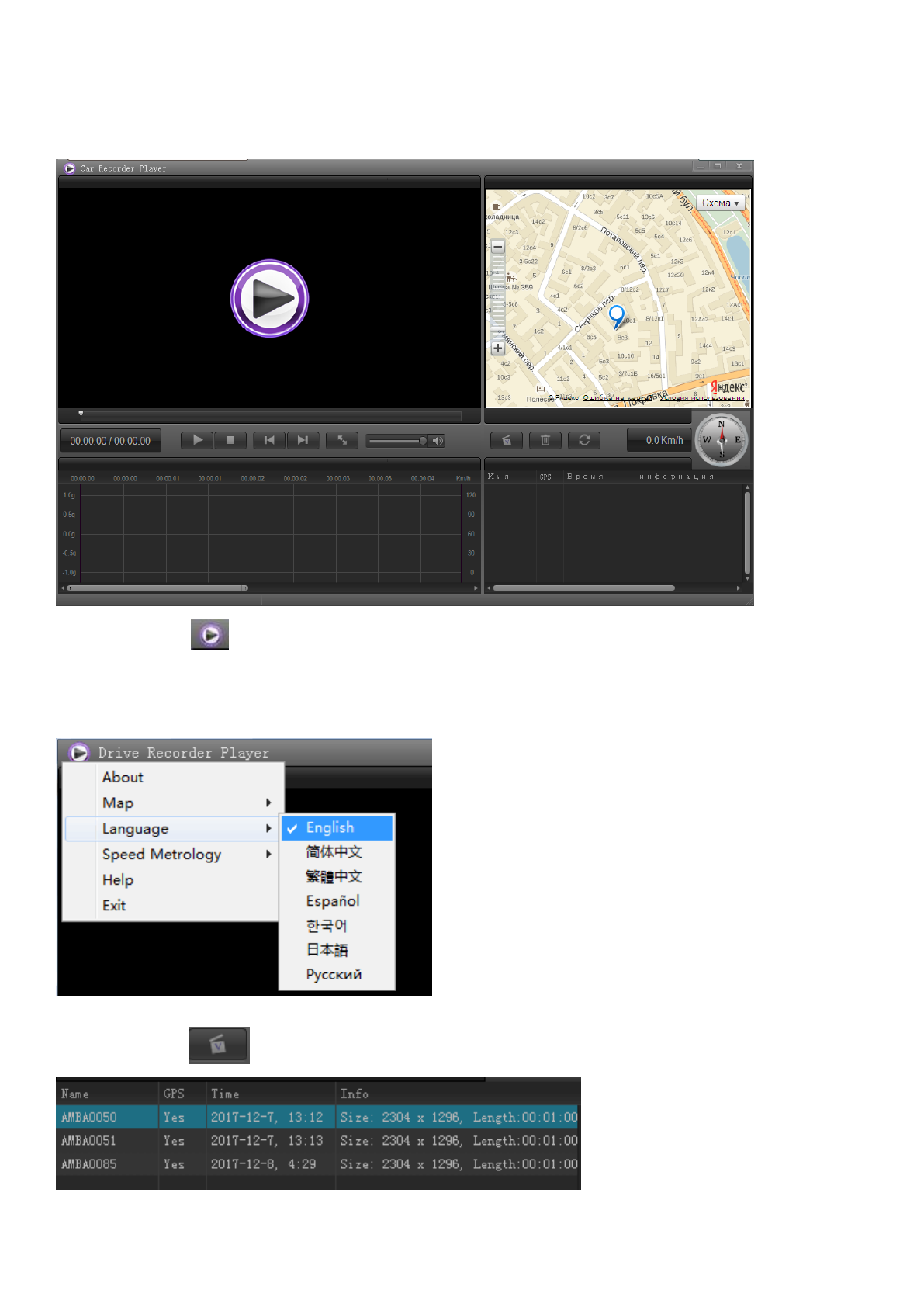Click the delete trash icon
This screenshot has width=924, height=1307.
click(x=545, y=440)
